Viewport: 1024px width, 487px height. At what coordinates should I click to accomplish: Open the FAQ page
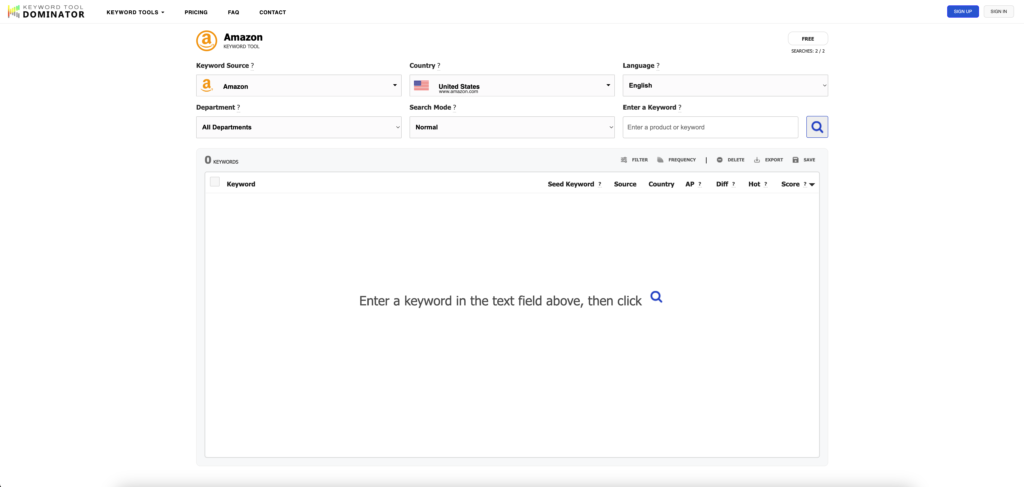coord(233,12)
